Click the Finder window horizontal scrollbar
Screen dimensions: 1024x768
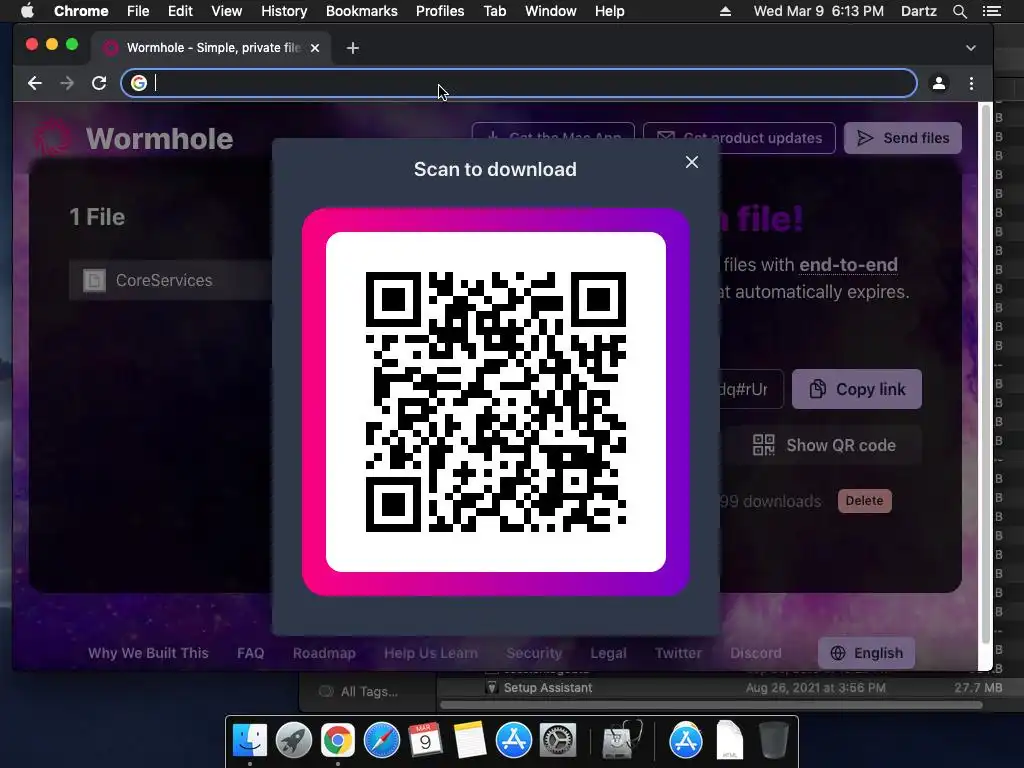point(712,705)
